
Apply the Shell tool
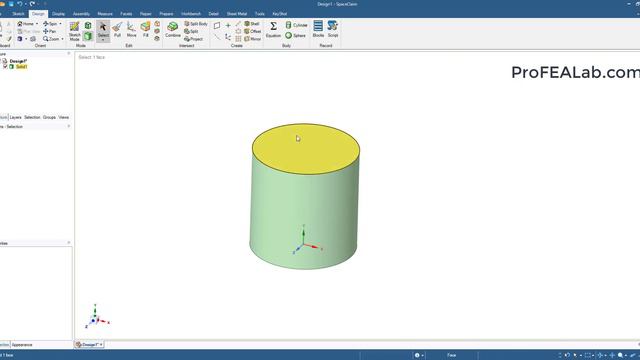pos(252,24)
